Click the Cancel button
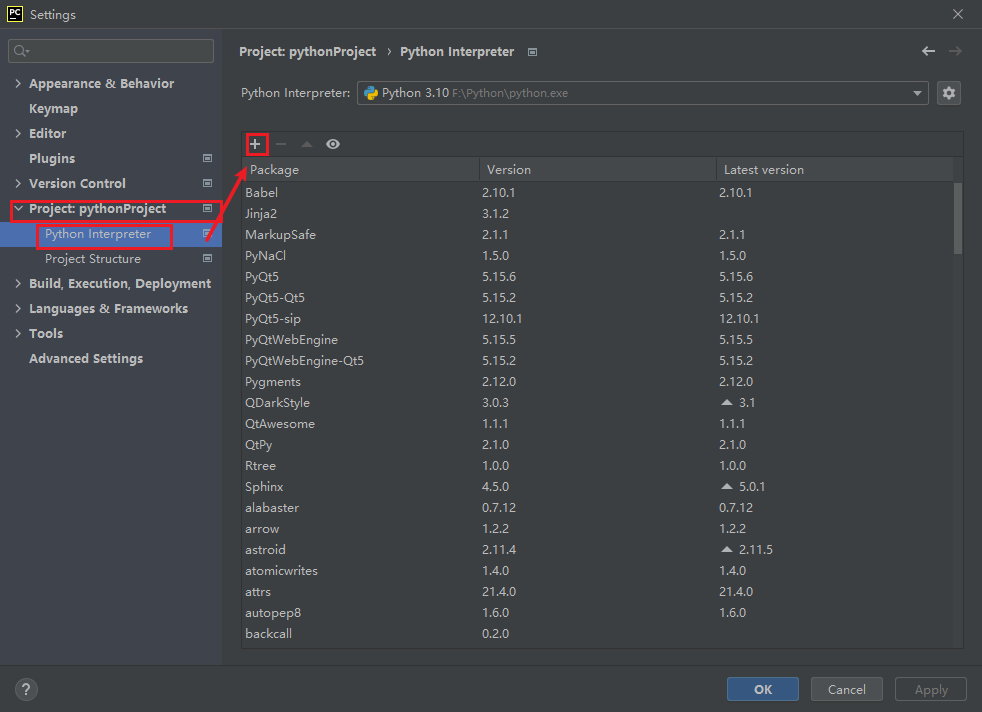 846,689
